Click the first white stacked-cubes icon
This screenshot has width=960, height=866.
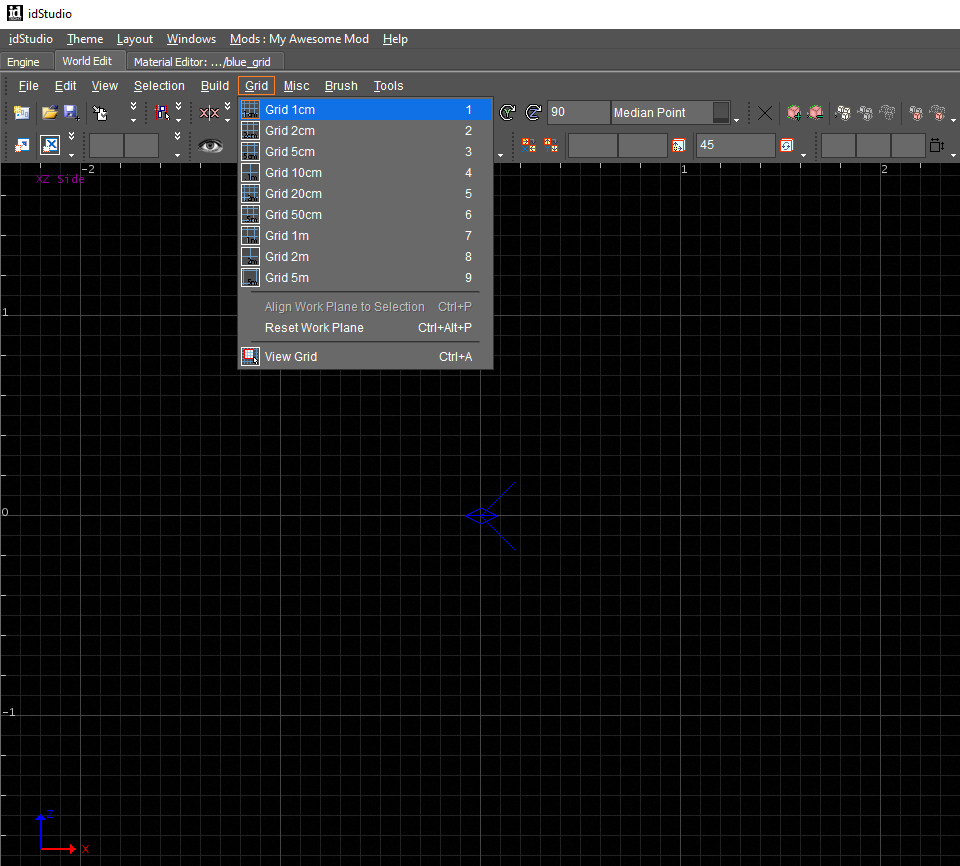click(x=844, y=113)
